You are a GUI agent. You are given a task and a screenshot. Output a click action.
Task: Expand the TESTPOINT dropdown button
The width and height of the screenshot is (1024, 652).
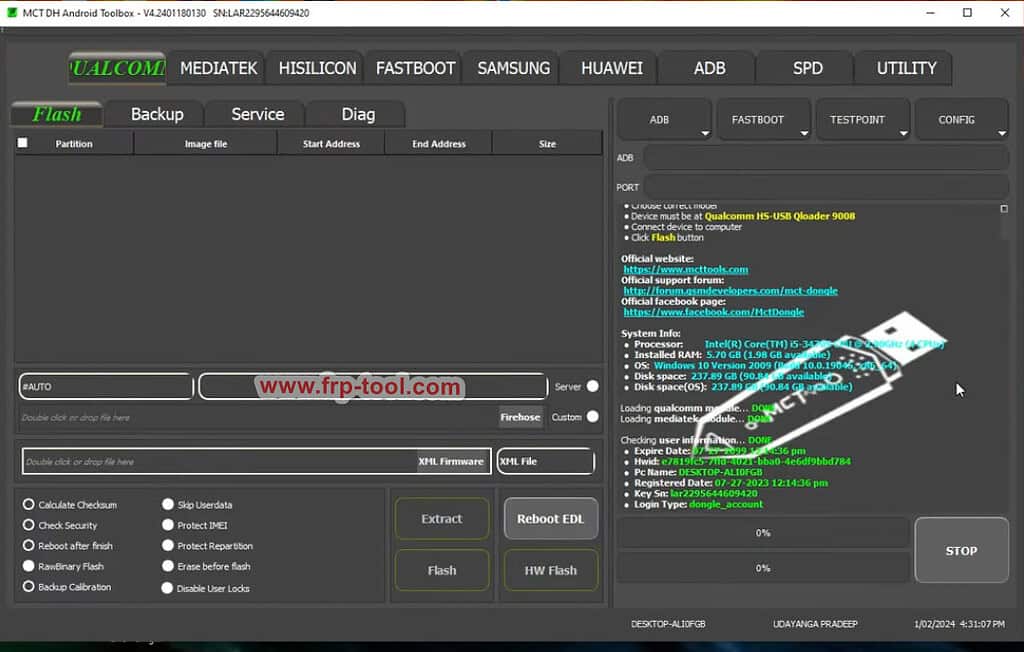[863, 120]
